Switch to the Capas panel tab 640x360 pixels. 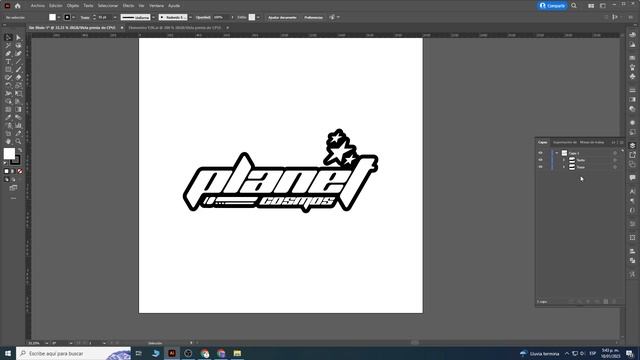click(543, 142)
